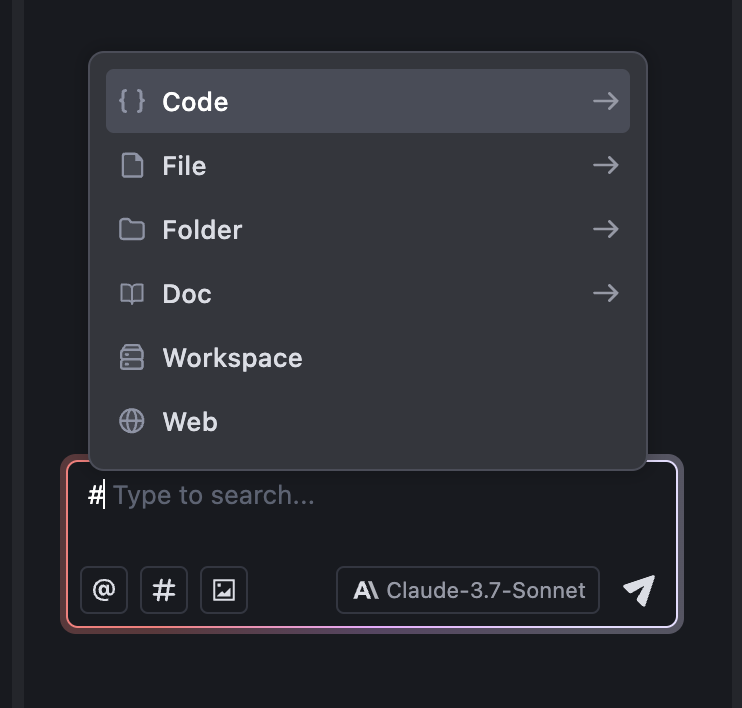Click the Folder icon in the menu
This screenshot has width=742, height=708.
(x=132, y=230)
